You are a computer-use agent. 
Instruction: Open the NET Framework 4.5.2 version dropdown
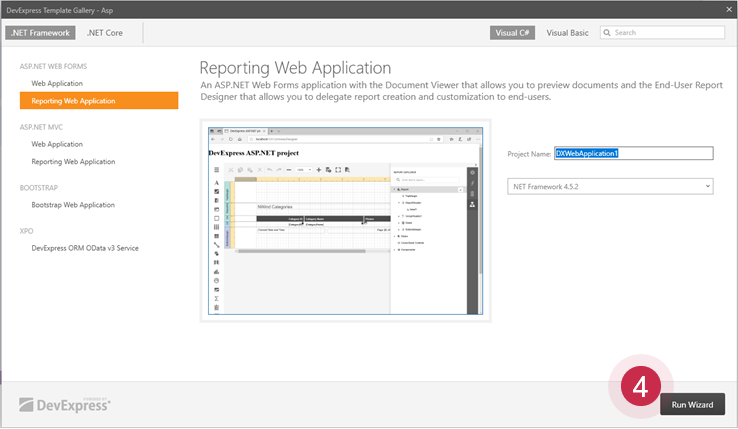[610, 186]
